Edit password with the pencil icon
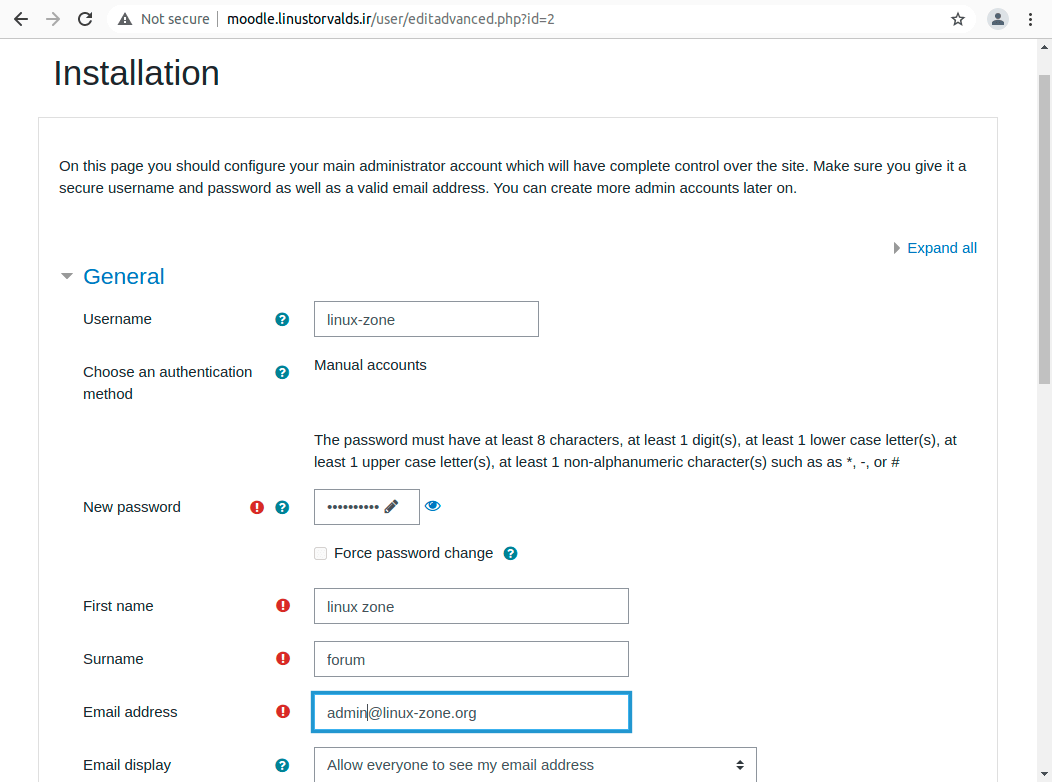Image resolution: width=1052 pixels, height=782 pixels. [x=391, y=506]
